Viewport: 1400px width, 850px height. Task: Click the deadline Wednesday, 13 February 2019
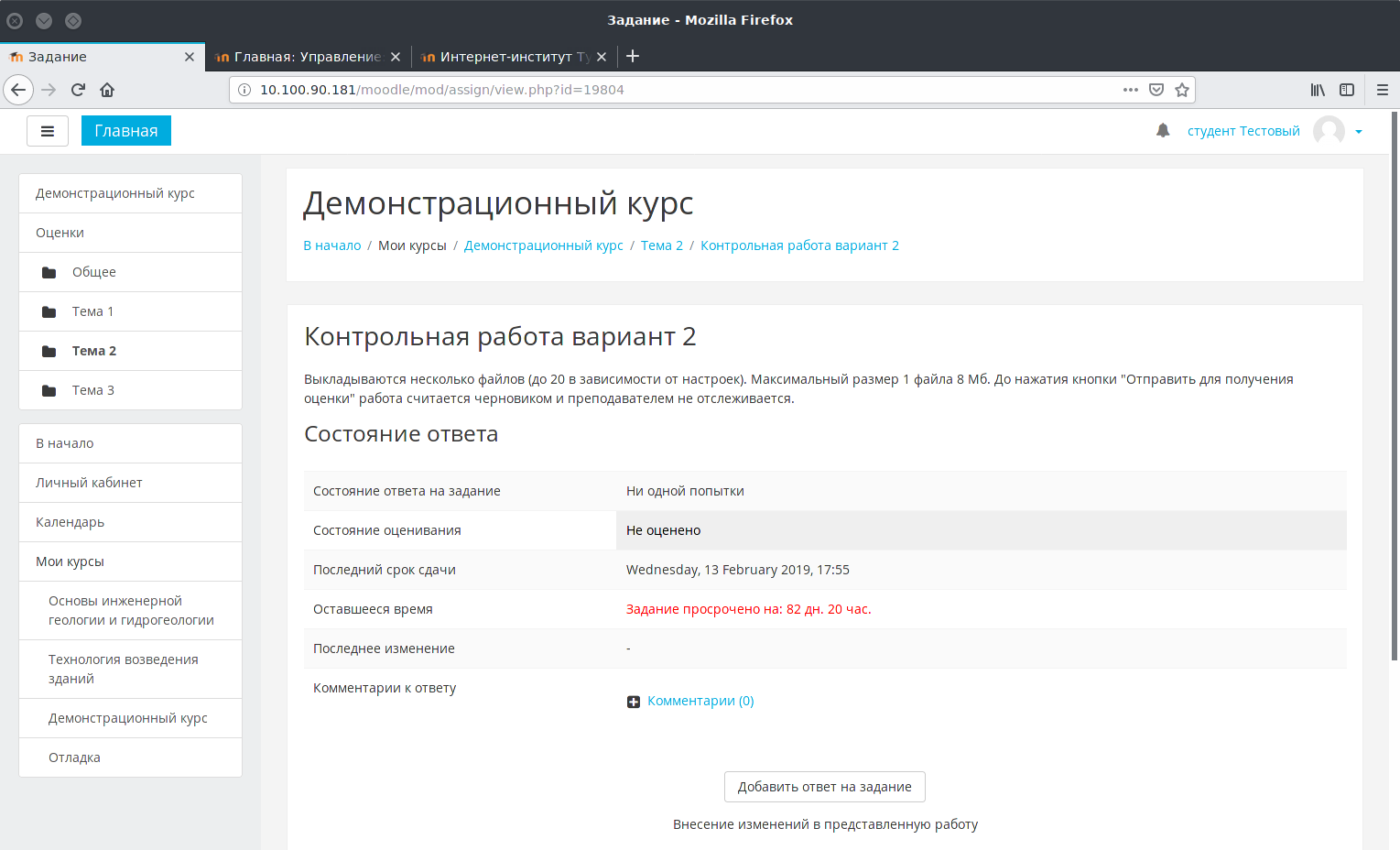click(x=738, y=570)
